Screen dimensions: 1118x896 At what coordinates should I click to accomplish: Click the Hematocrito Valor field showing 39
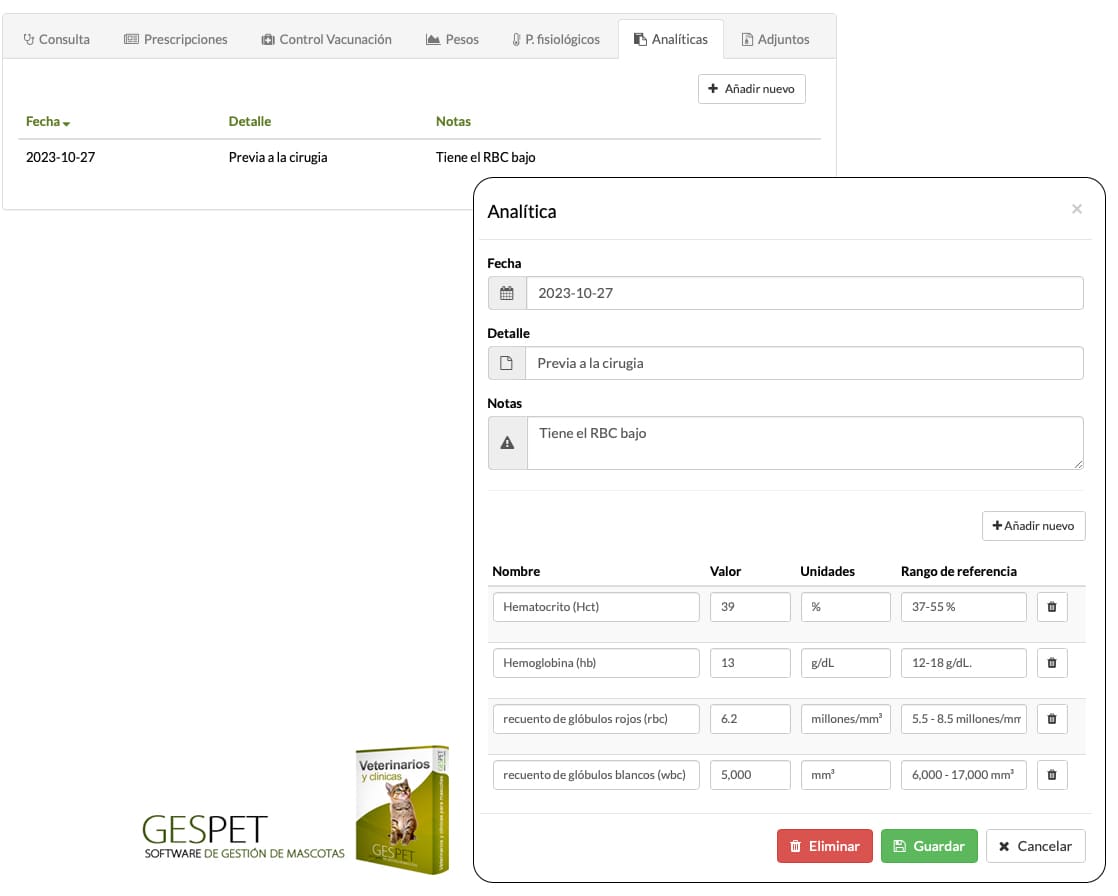(750, 607)
